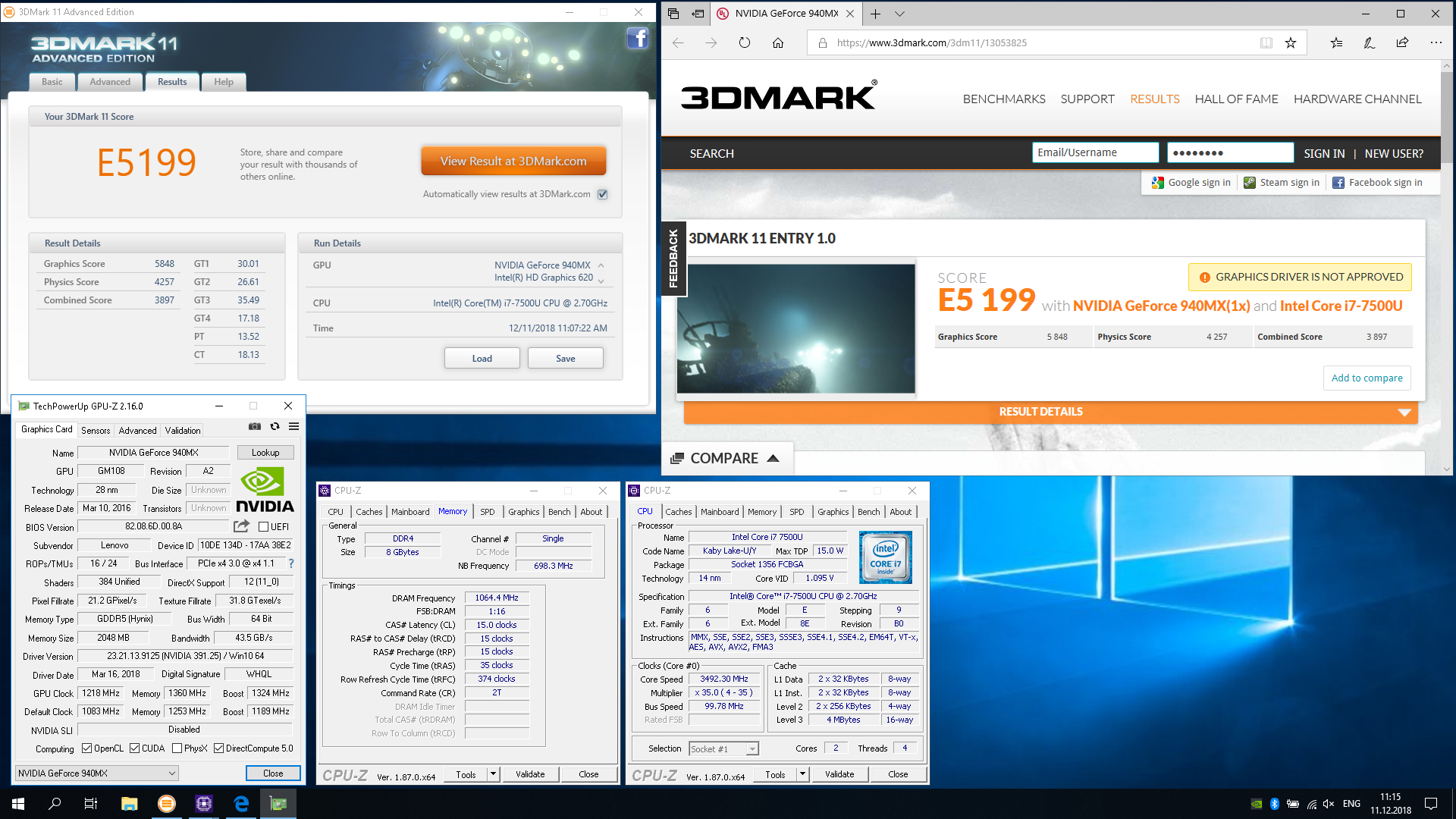Open Edge settings and more menu
This screenshot has height=819, width=1456.
tap(1436, 42)
